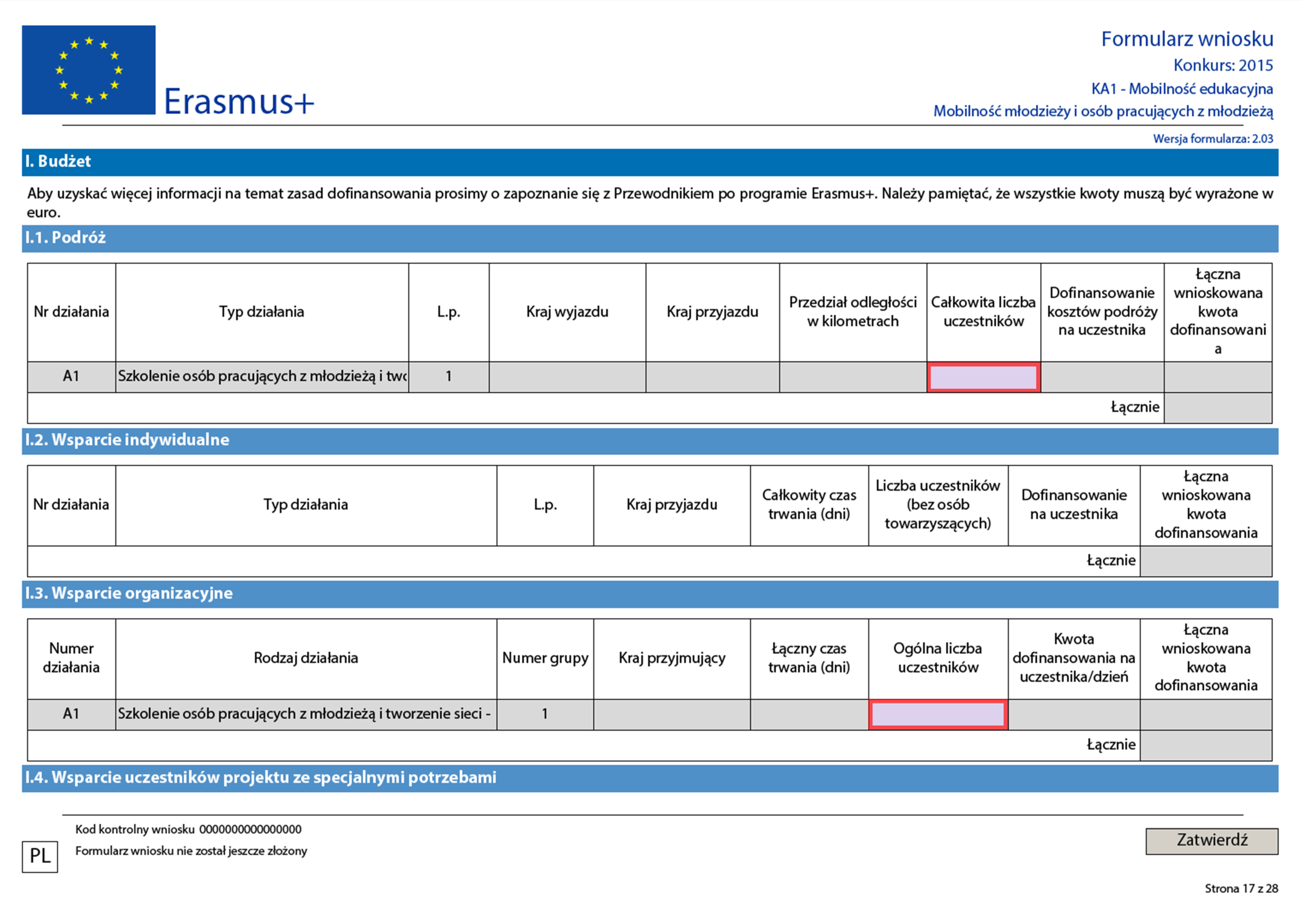Select Kraj przyjazdu cell in Podróż row A1
This screenshot has width=1302, height=924.
(712, 377)
